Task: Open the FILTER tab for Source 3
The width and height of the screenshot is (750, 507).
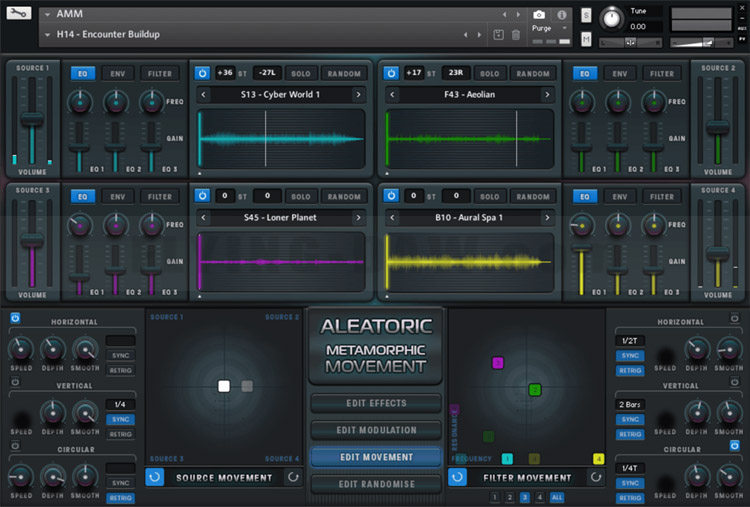Action: pos(160,197)
